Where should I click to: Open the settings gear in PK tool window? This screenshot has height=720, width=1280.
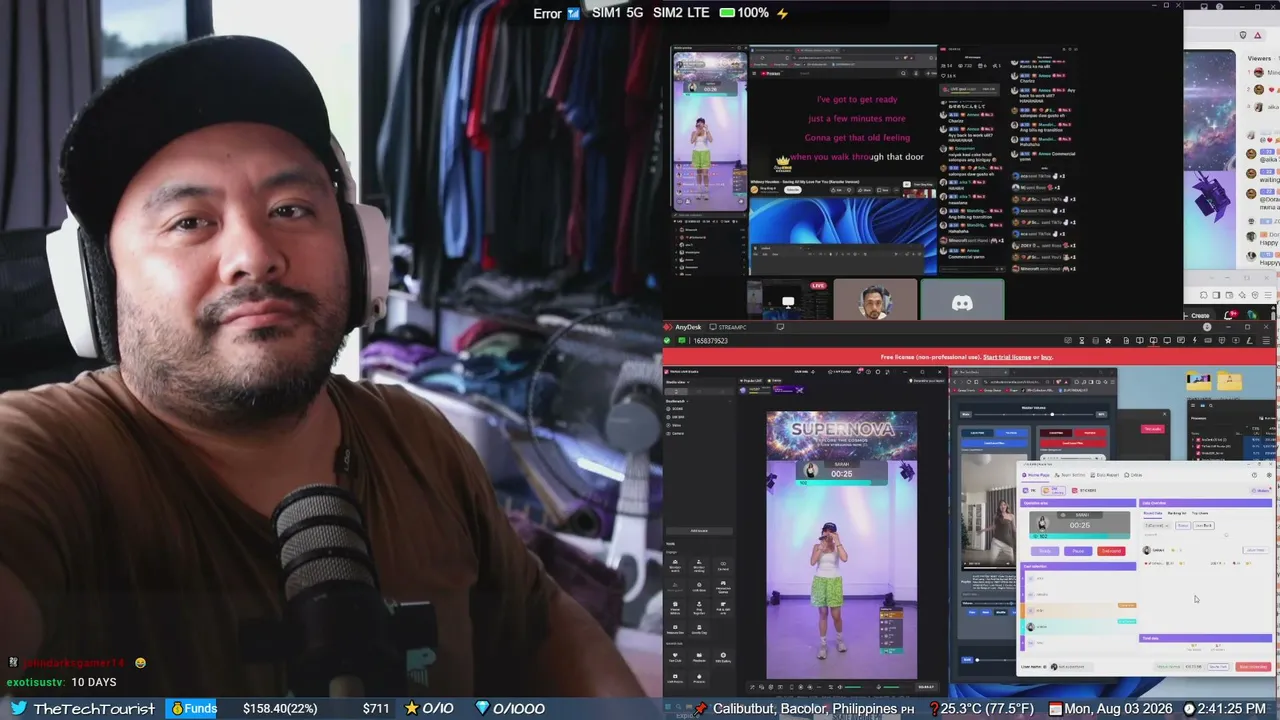click(x=1271, y=475)
